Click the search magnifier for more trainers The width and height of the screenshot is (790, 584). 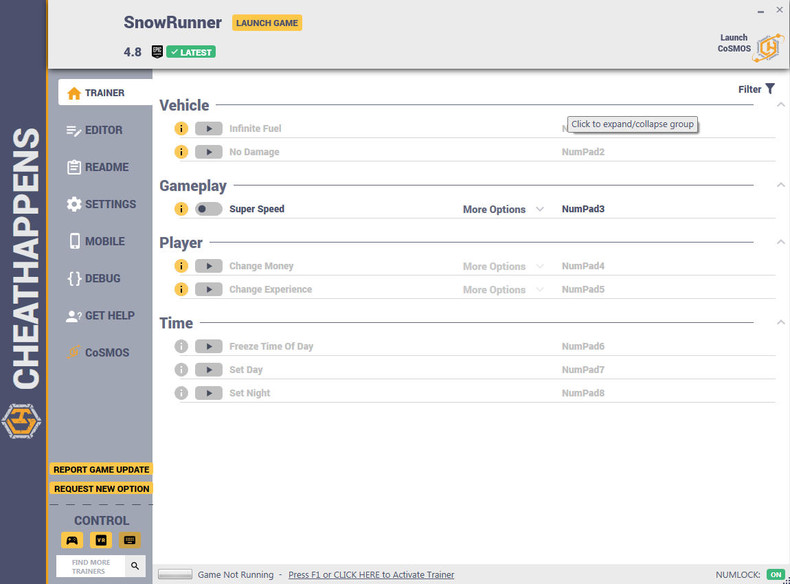[x=135, y=566]
